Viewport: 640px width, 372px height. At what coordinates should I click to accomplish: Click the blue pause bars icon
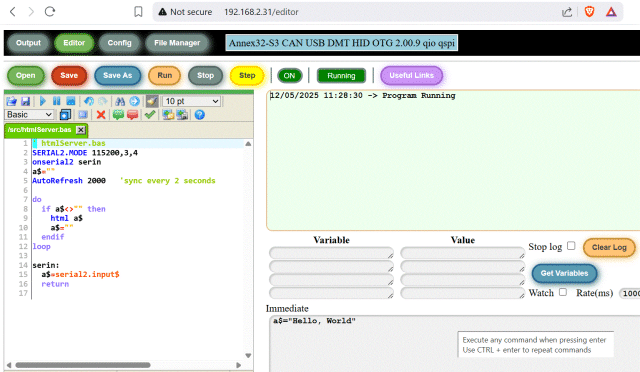[x=56, y=101]
